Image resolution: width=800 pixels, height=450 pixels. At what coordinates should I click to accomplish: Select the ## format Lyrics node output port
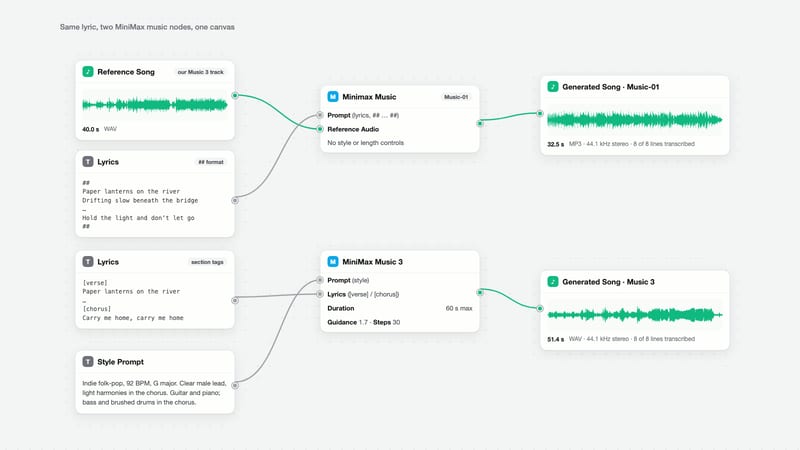point(235,201)
